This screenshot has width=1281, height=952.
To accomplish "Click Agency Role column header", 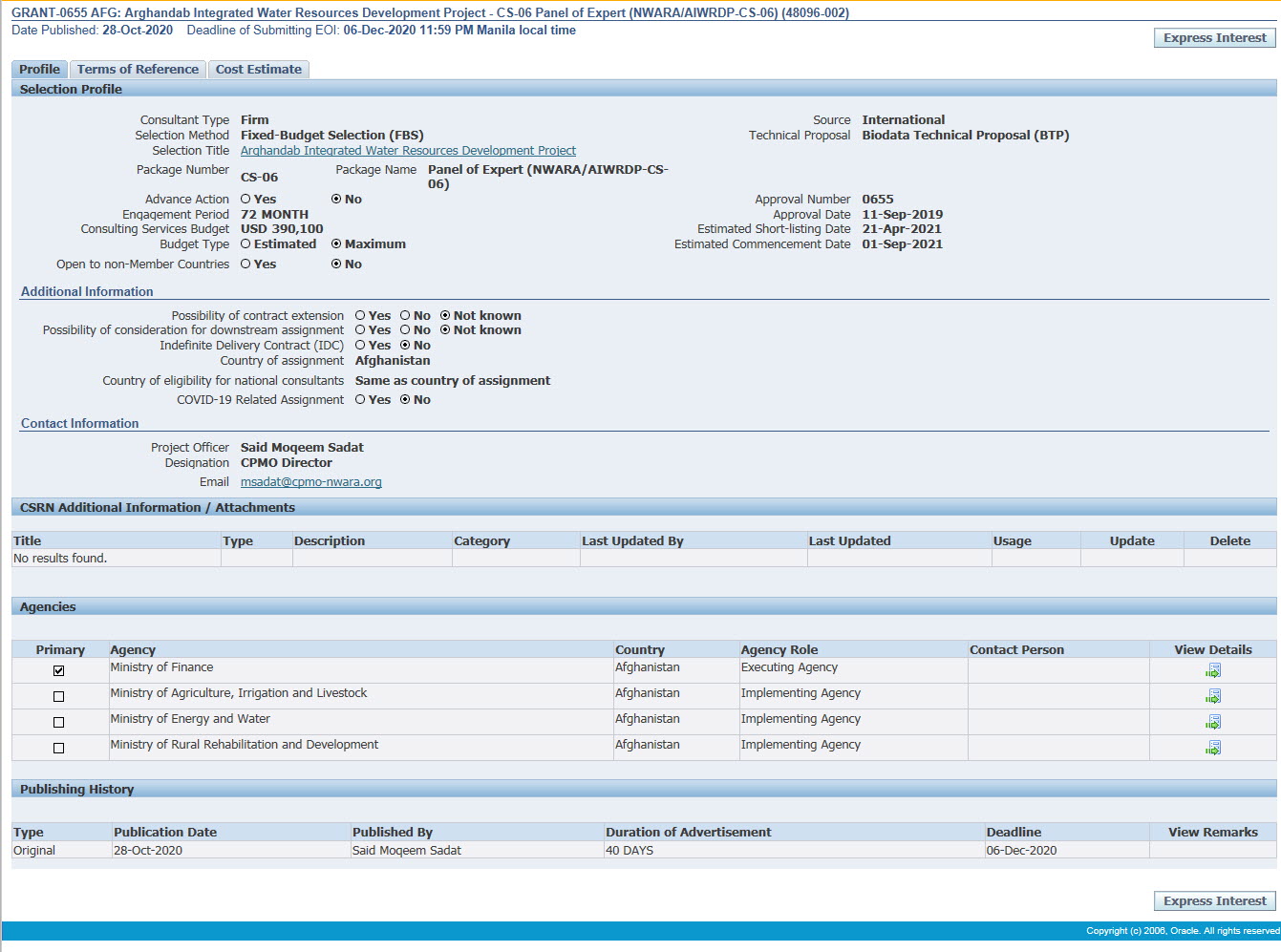I will click(x=779, y=649).
